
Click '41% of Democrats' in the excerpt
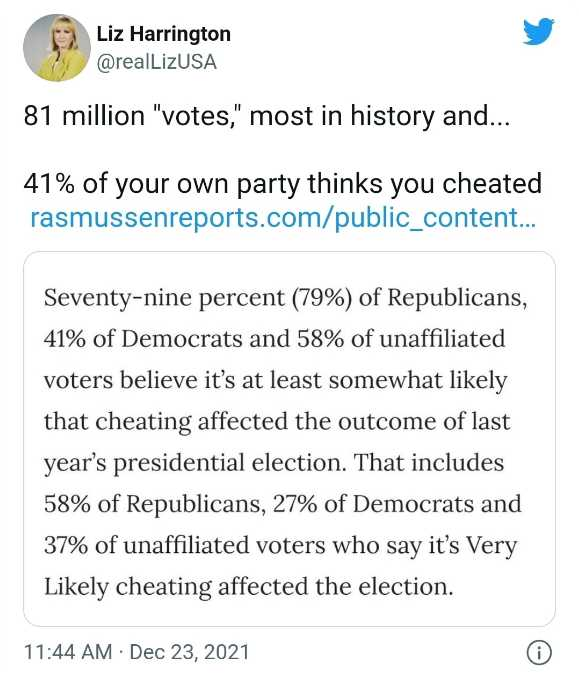coord(143,339)
